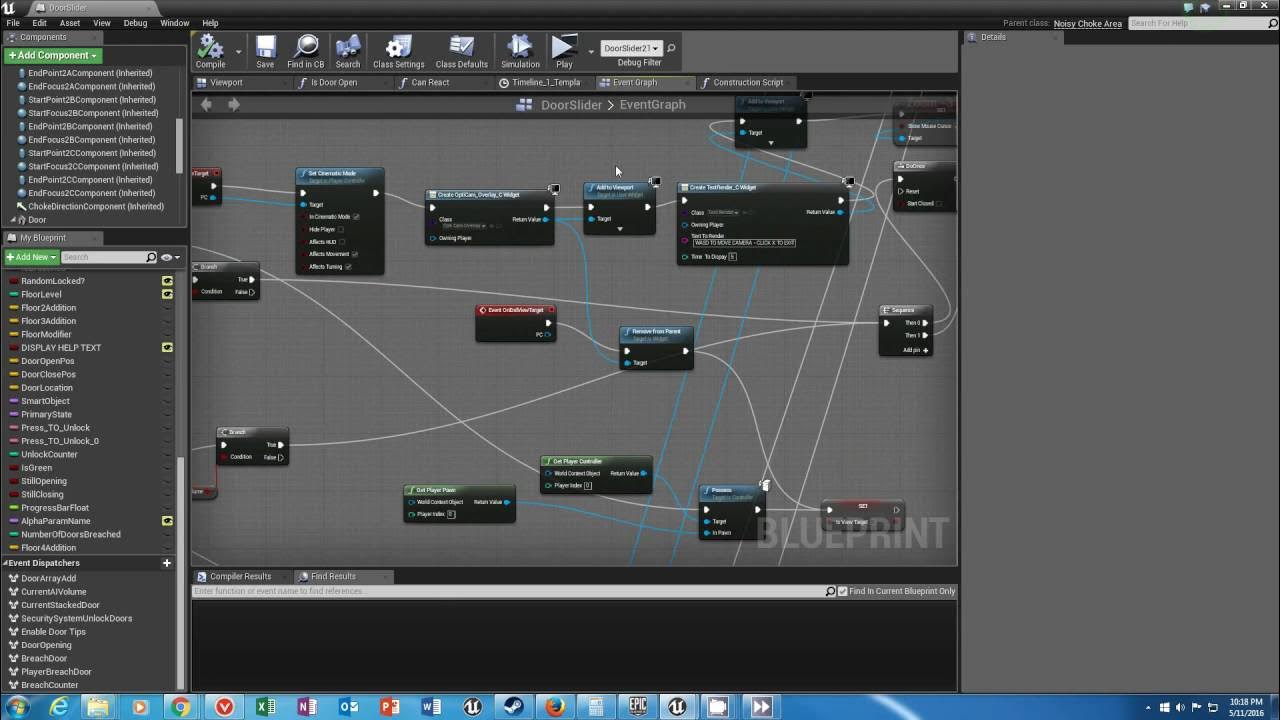Click Search For Help field
This screenshot has width=1280, height=720.
(x=1199, y=23)
